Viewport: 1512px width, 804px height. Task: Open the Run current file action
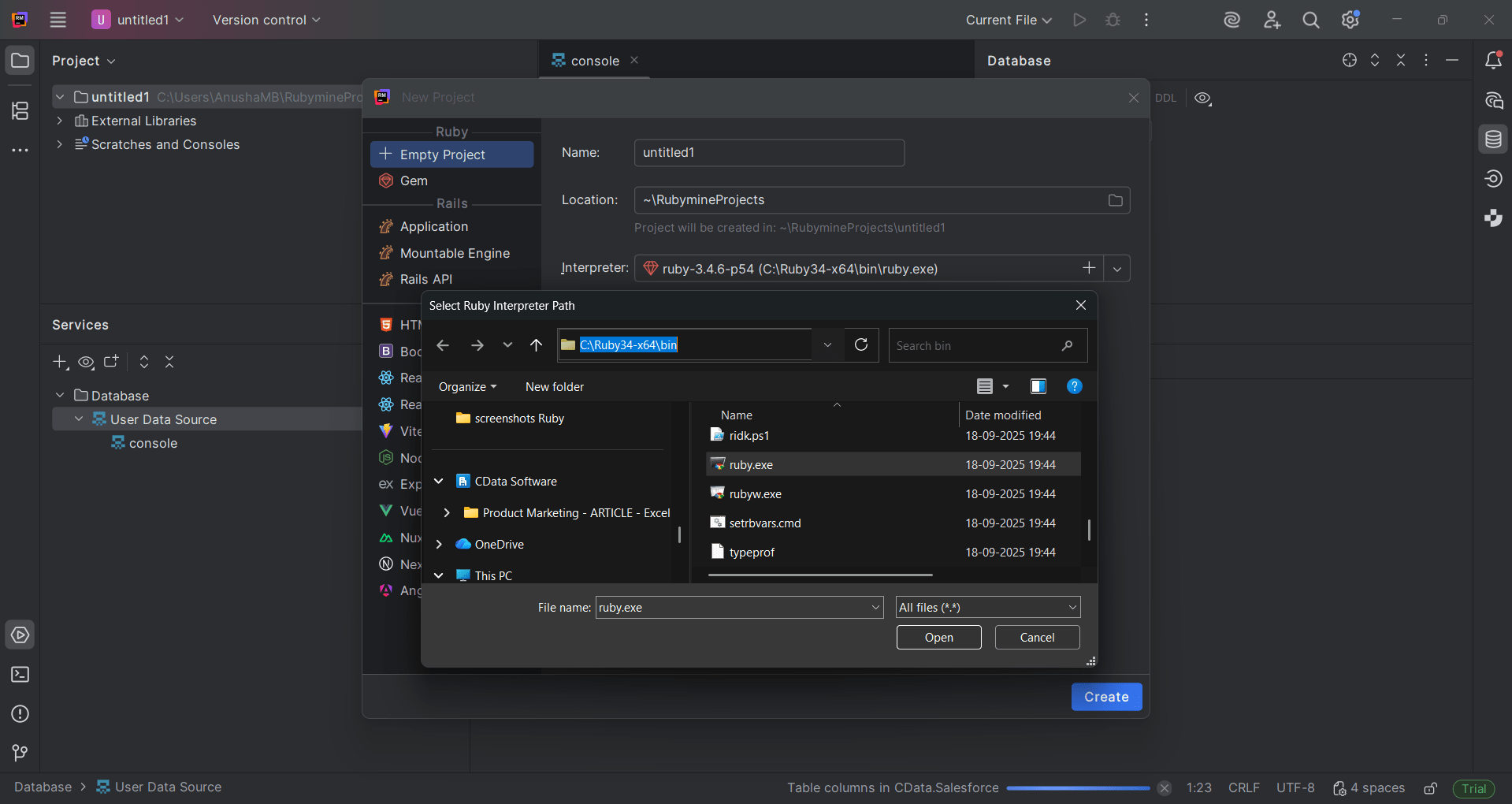coord(1079,20)
